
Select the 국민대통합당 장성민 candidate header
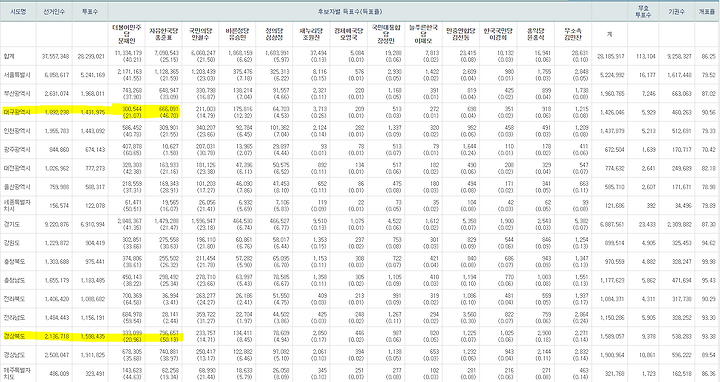[x=386, y=34]
